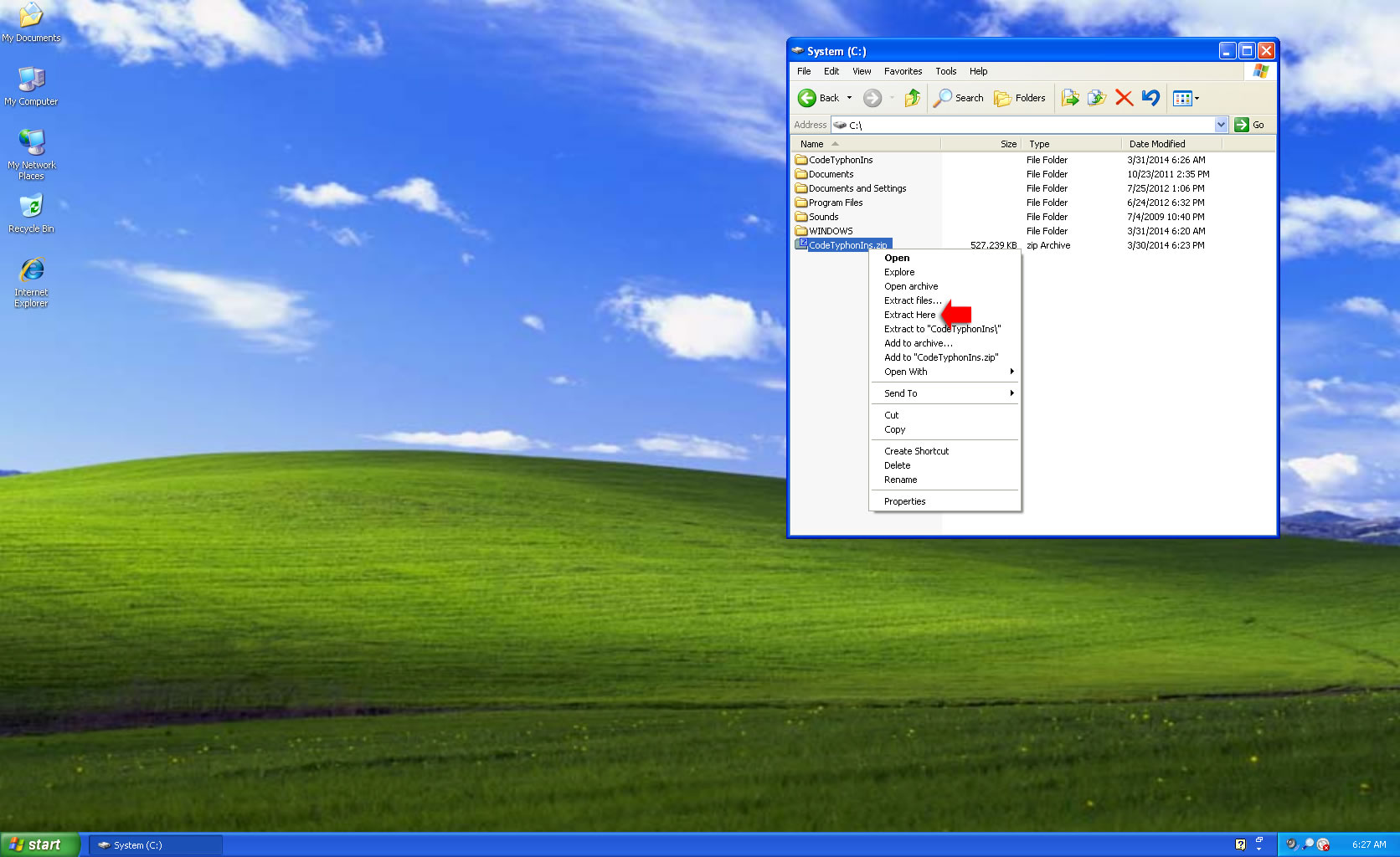
Task: Open the Tools menu
Action: (946, 71)
